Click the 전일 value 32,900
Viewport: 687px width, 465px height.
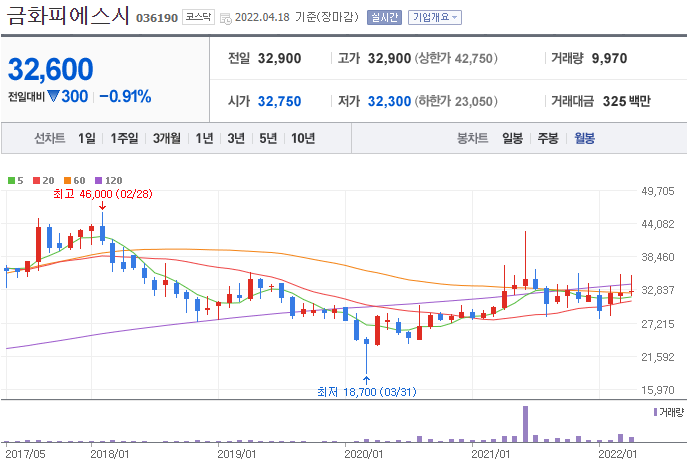tap(280, 58)
